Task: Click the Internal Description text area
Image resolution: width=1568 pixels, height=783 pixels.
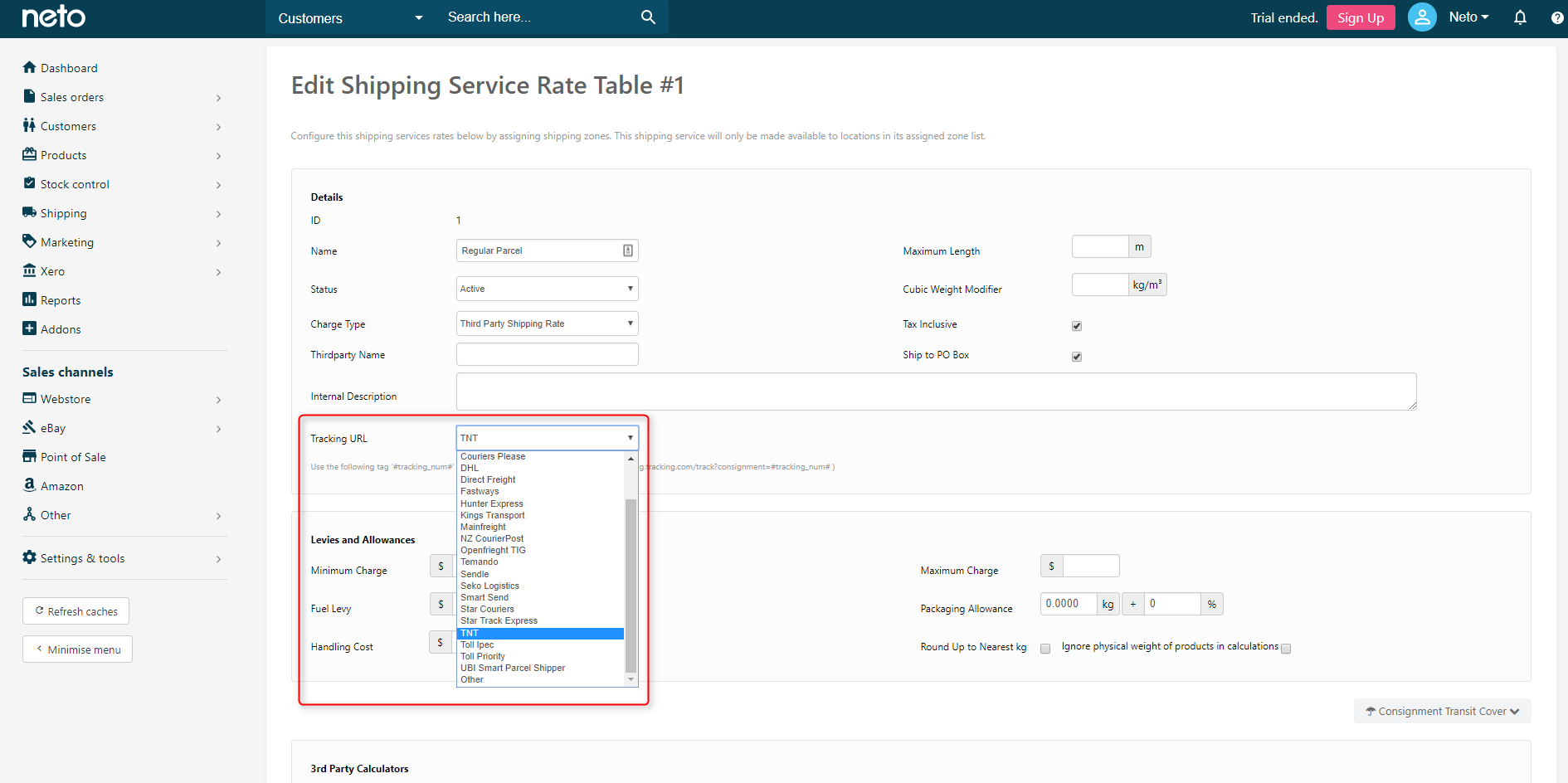Action: click(x=936, y=391)
